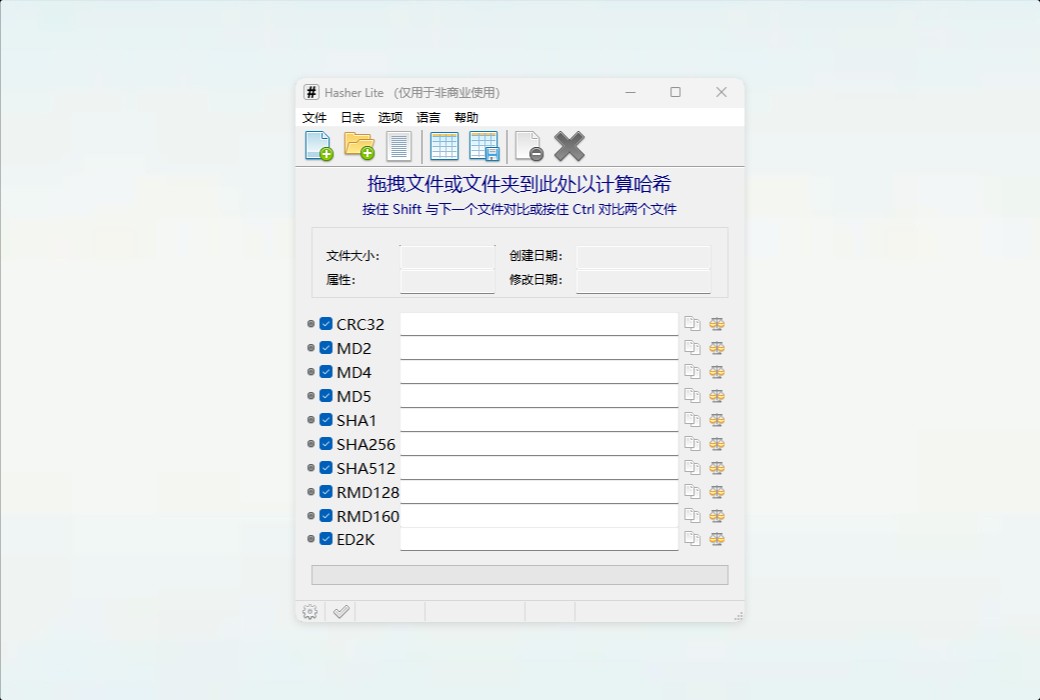Image resolution: width=1040 pixels, height=700 pixels.
Task: Open the hash table view icon
Action: (x=443, y=145)
